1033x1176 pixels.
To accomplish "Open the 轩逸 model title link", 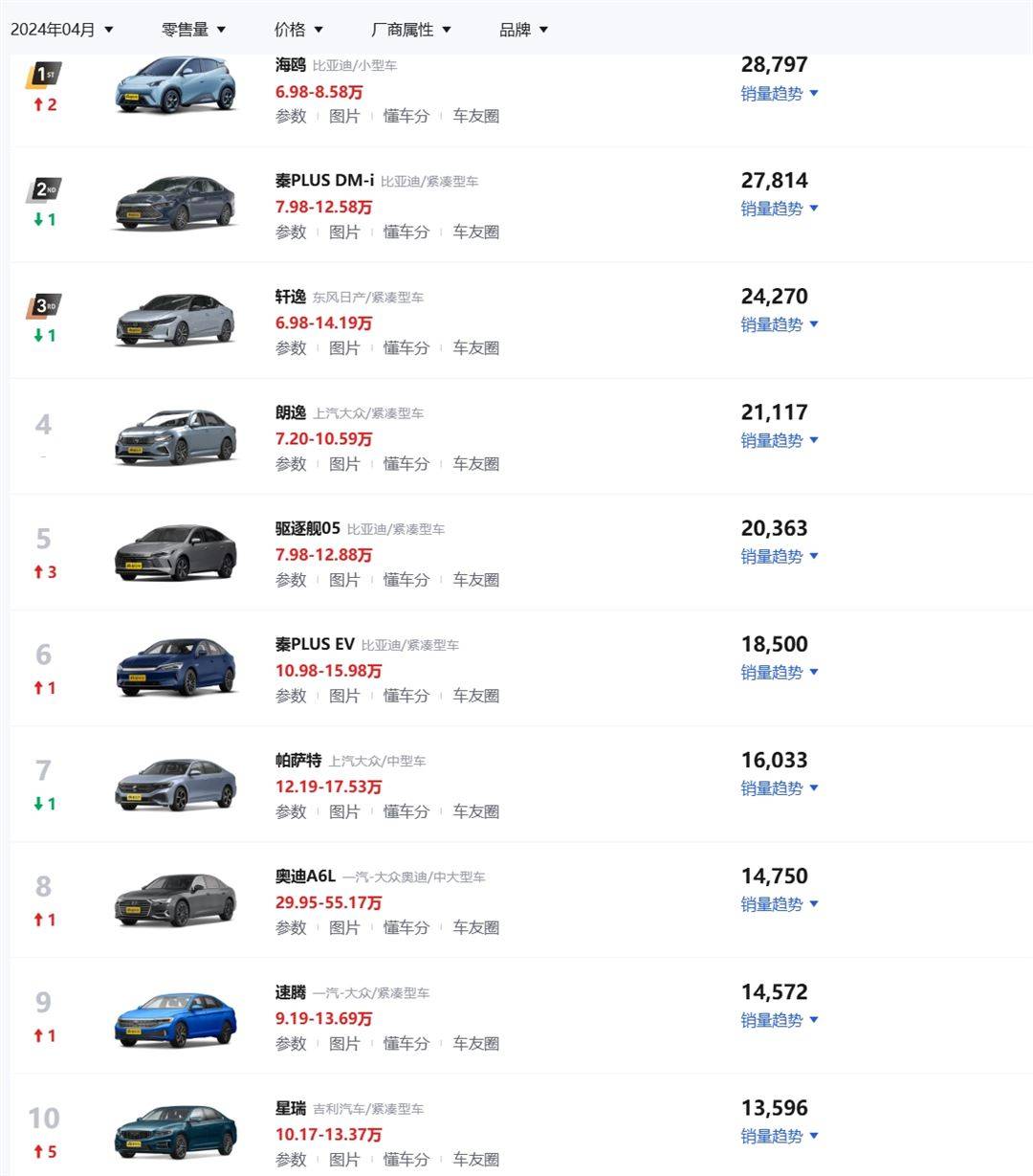I will [x=291, y=297].
